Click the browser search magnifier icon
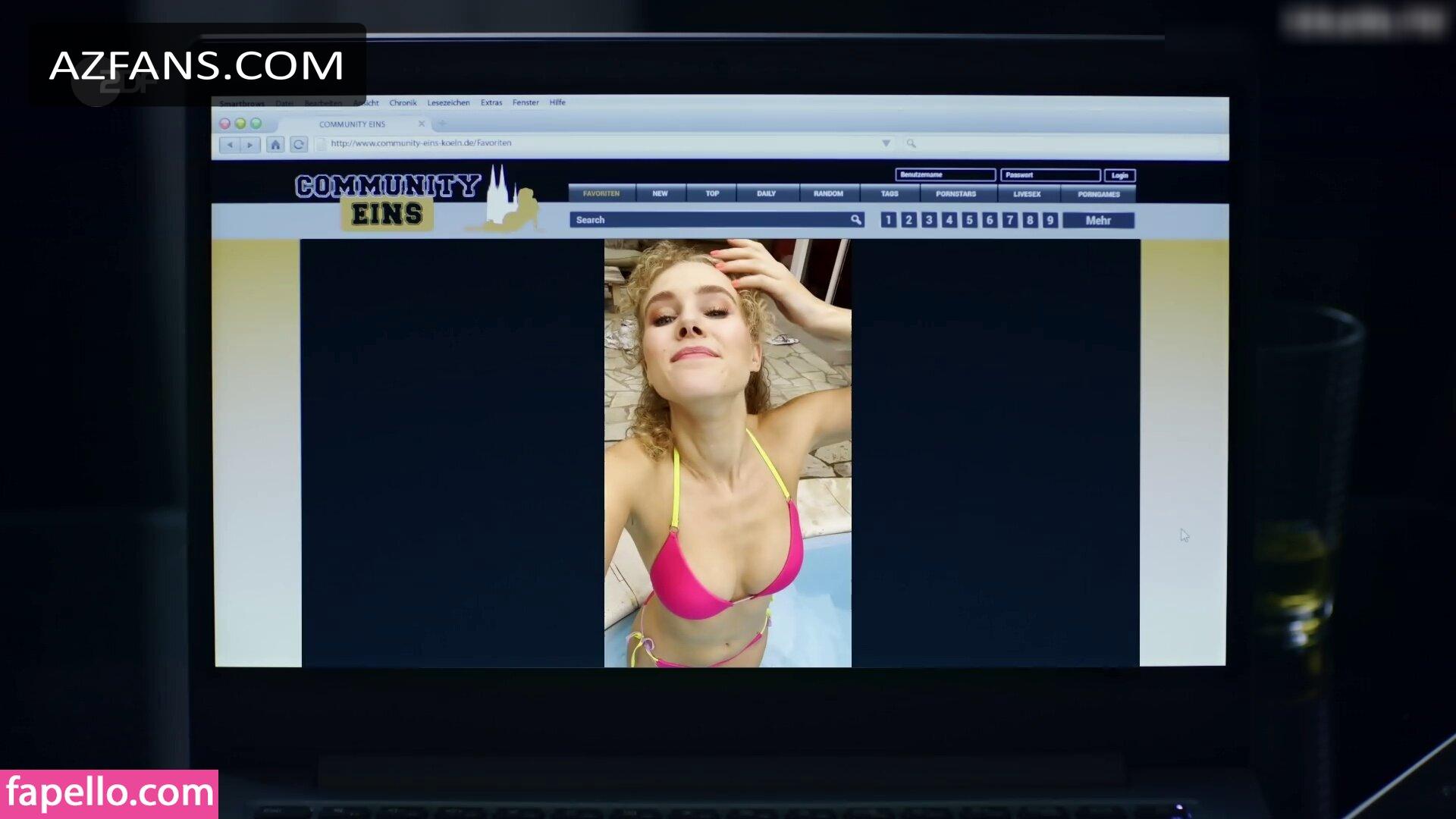This screenshot has width=1456, height=819. 911,143
